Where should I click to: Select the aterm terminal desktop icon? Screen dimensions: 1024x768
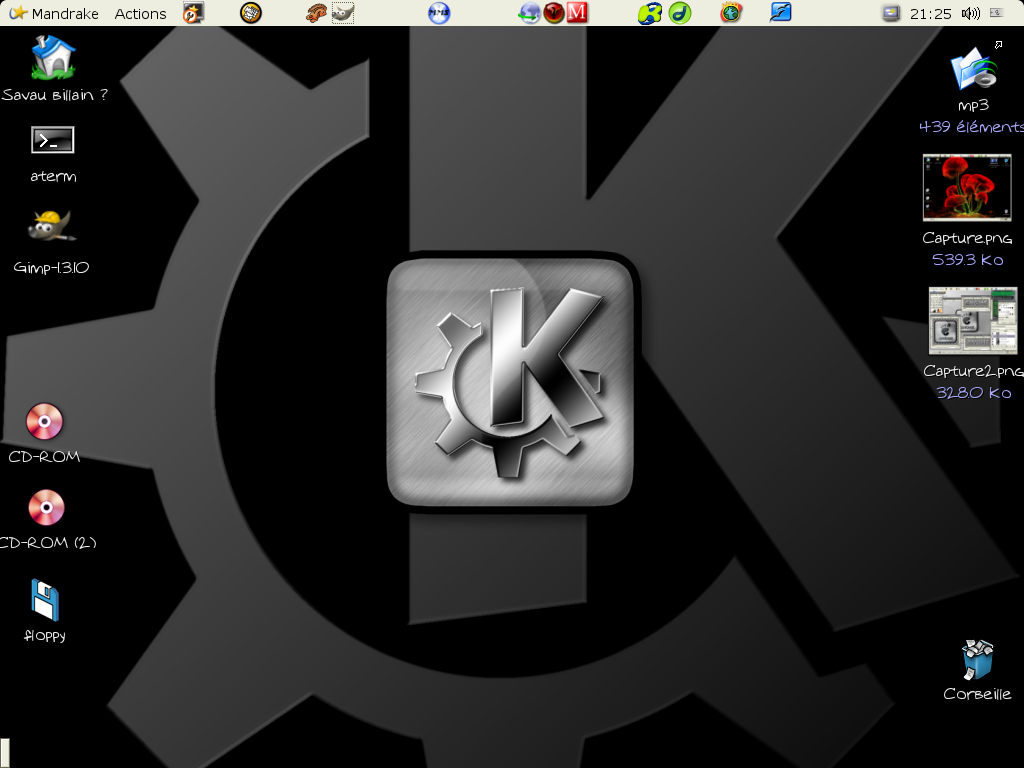53,140
